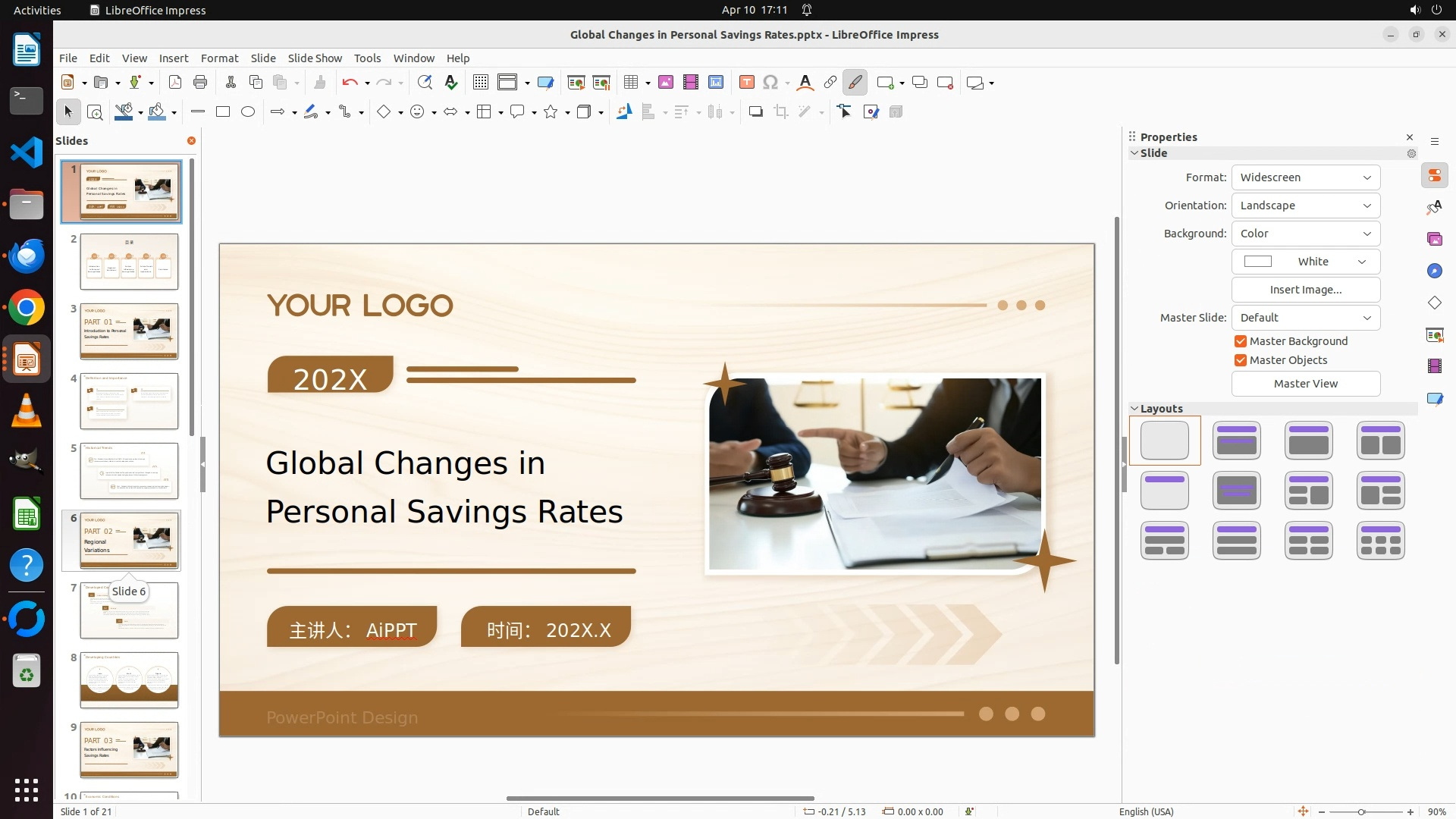Viewport: 1456px width, 819px height.
Task: Click the Export as PDF icon
Action: [175, 83]
